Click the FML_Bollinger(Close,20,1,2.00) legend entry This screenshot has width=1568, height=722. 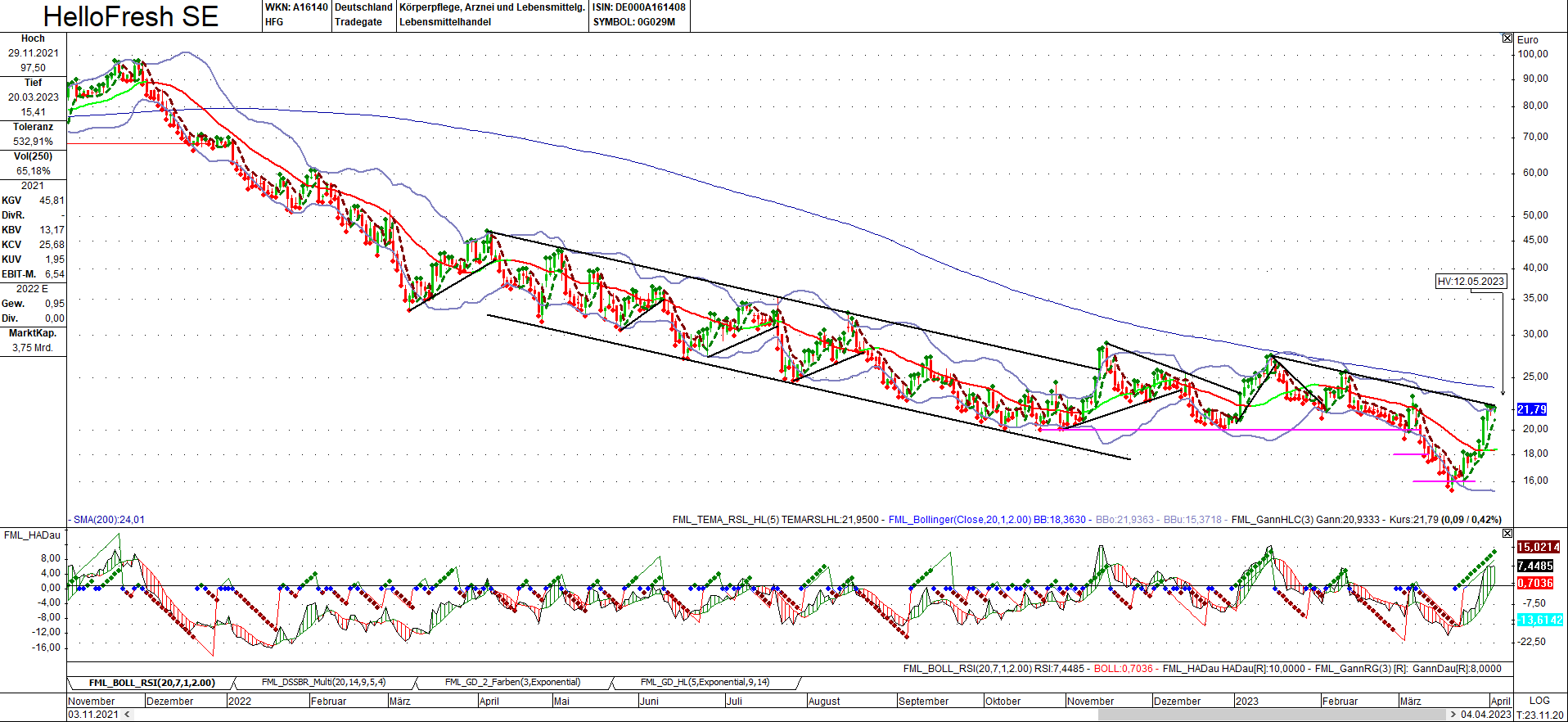click(987, 520)
